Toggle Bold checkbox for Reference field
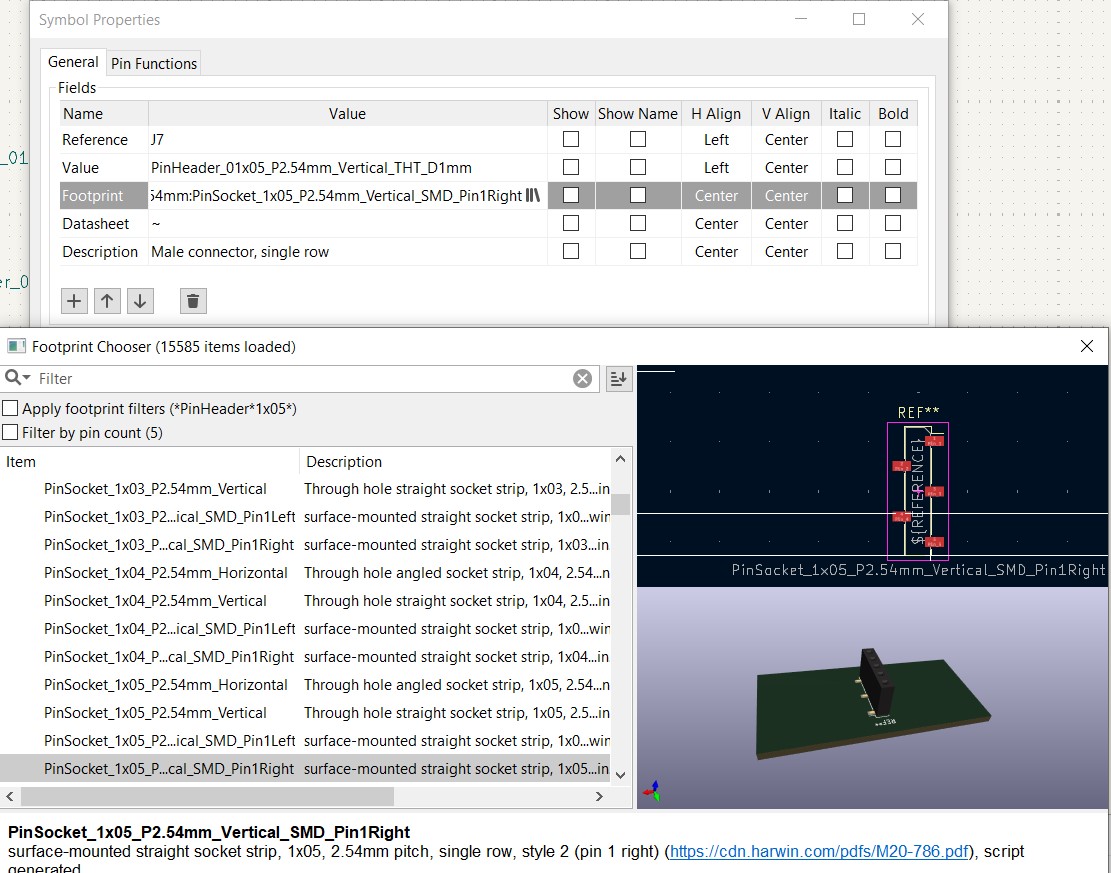 click(x=893, y=140)
